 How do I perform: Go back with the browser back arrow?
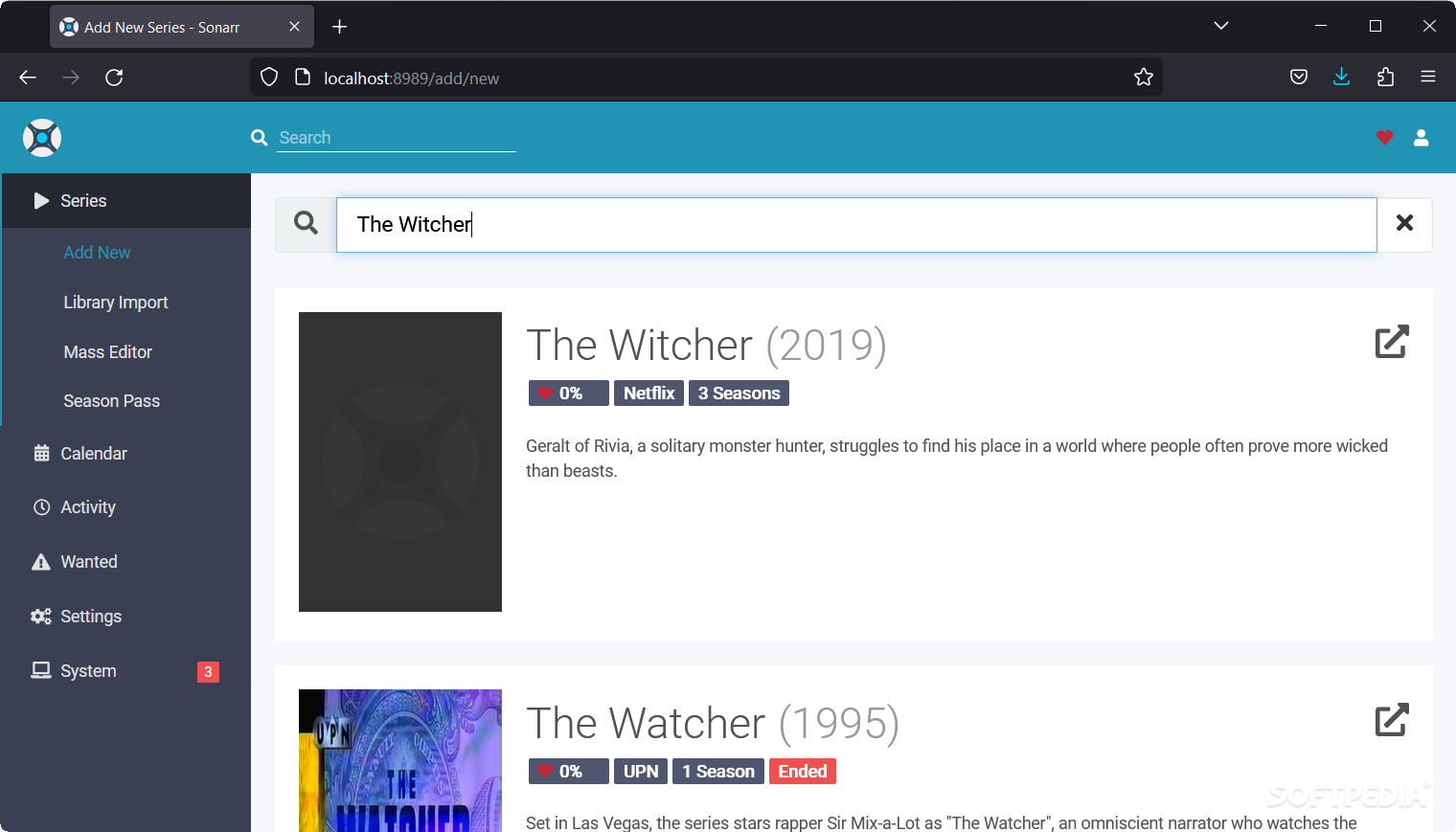[x=28, y=78]
